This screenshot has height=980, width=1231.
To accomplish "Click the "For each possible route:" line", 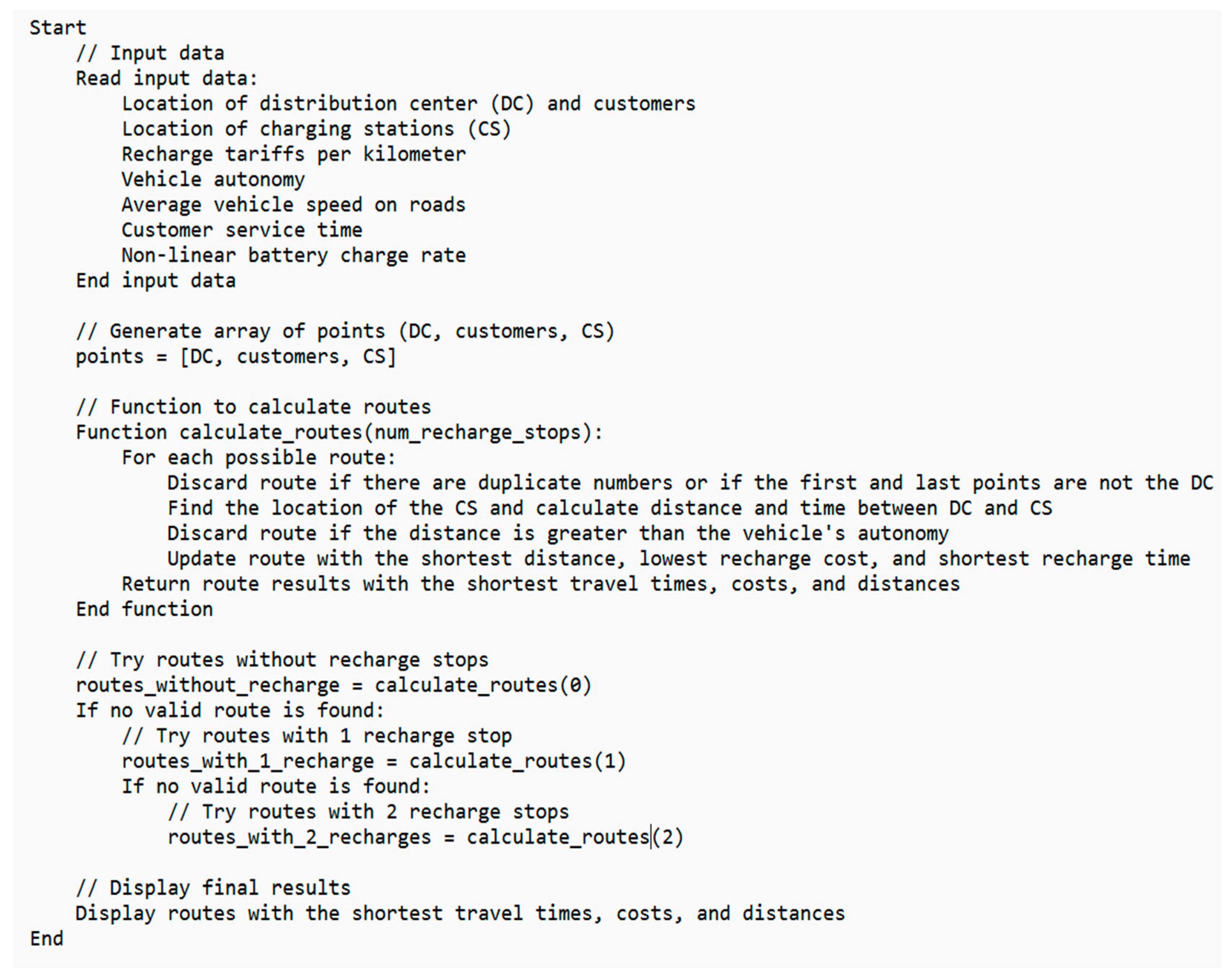I will (x=259, y=458).
